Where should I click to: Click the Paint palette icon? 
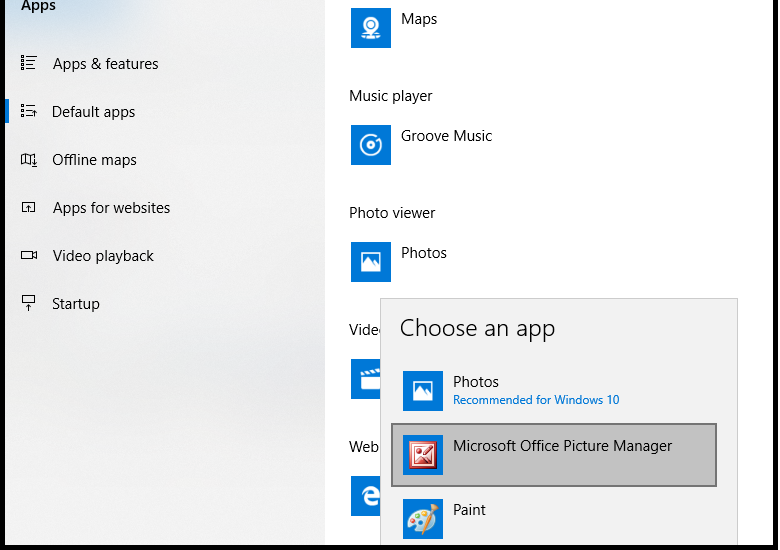click(423, 519)
